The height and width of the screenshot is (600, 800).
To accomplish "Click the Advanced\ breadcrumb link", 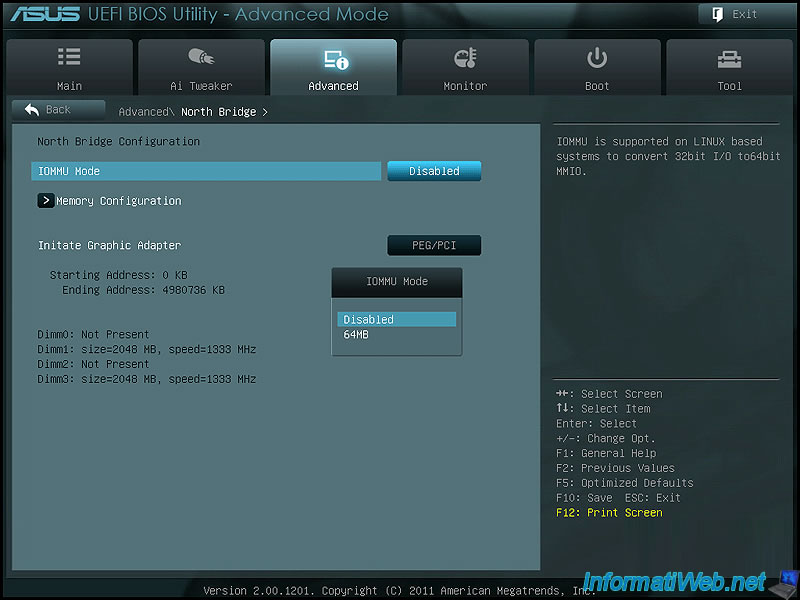I will coord(146,112).
